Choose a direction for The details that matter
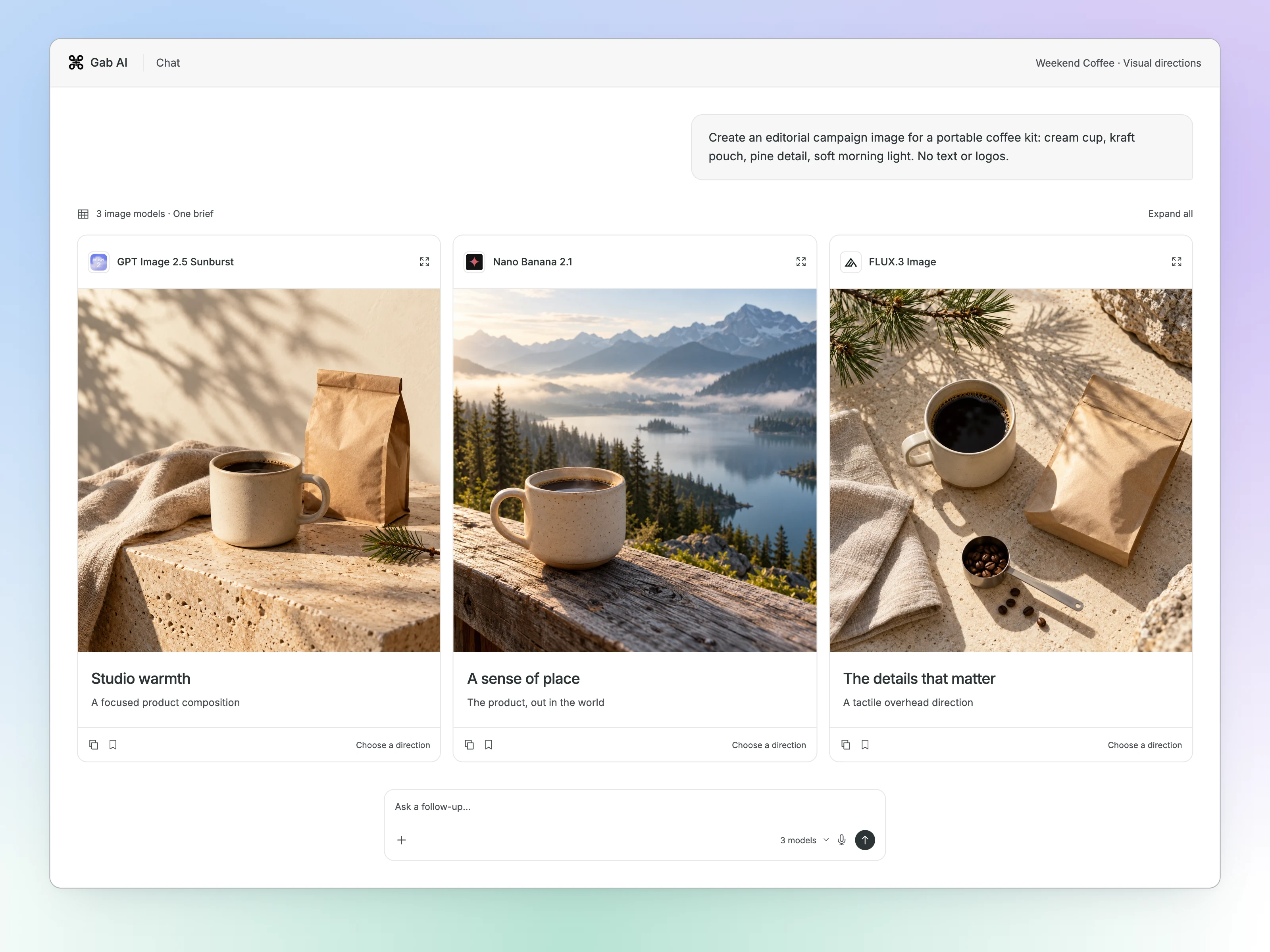This screenshot has width=1270, height=952. point(1145,745)
